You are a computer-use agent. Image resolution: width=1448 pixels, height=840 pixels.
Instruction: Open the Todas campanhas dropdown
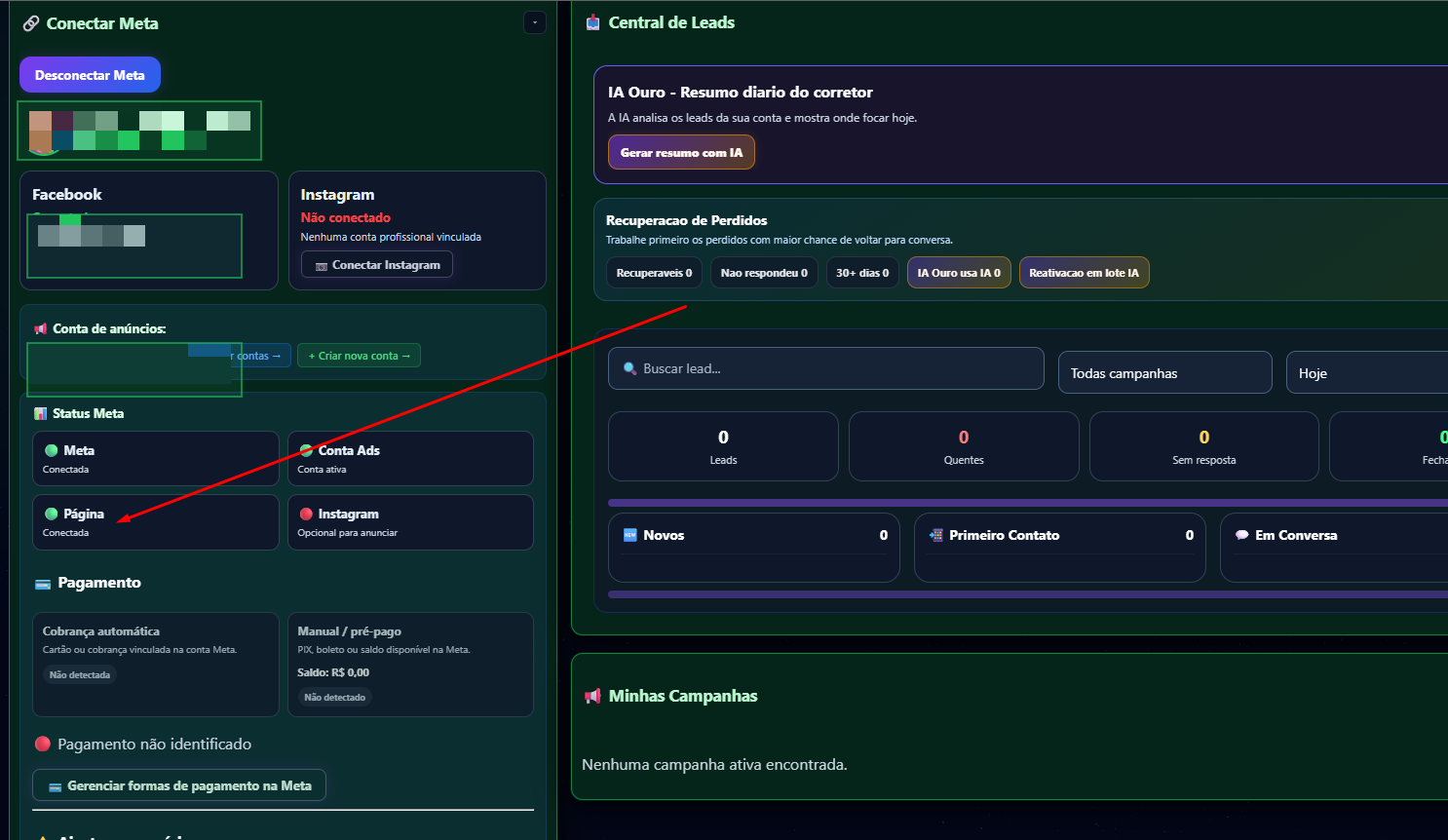pos(1165,372)
